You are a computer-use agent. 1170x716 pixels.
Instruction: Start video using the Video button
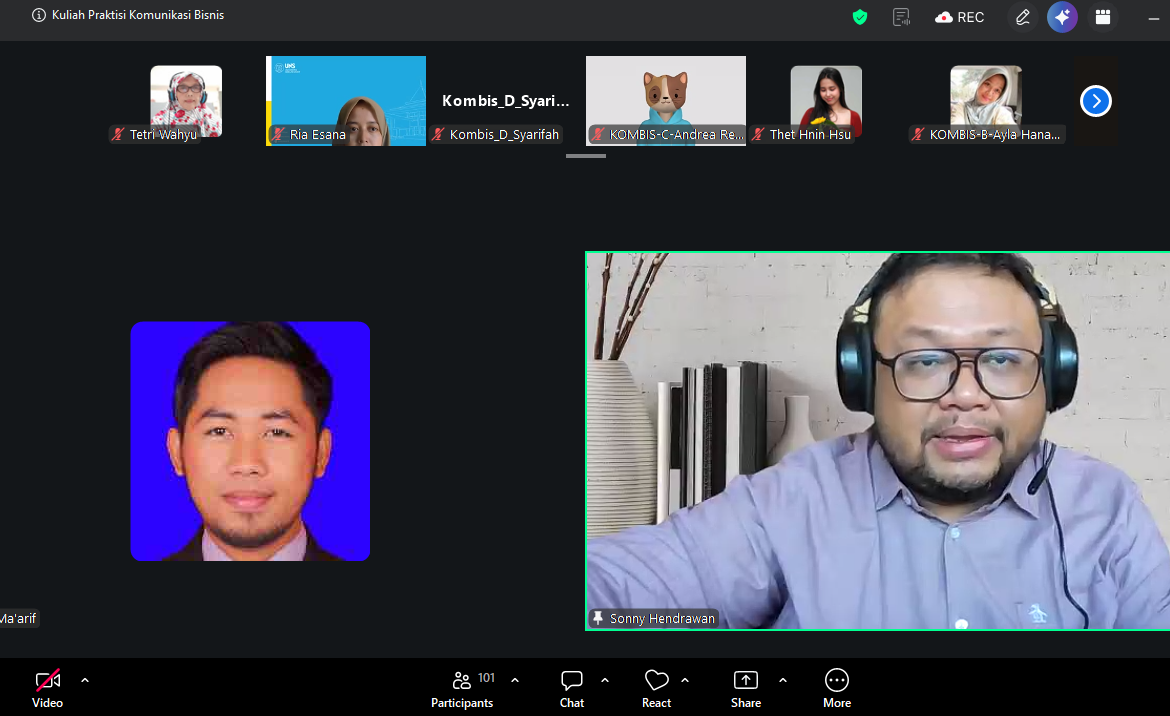point(48,689)
